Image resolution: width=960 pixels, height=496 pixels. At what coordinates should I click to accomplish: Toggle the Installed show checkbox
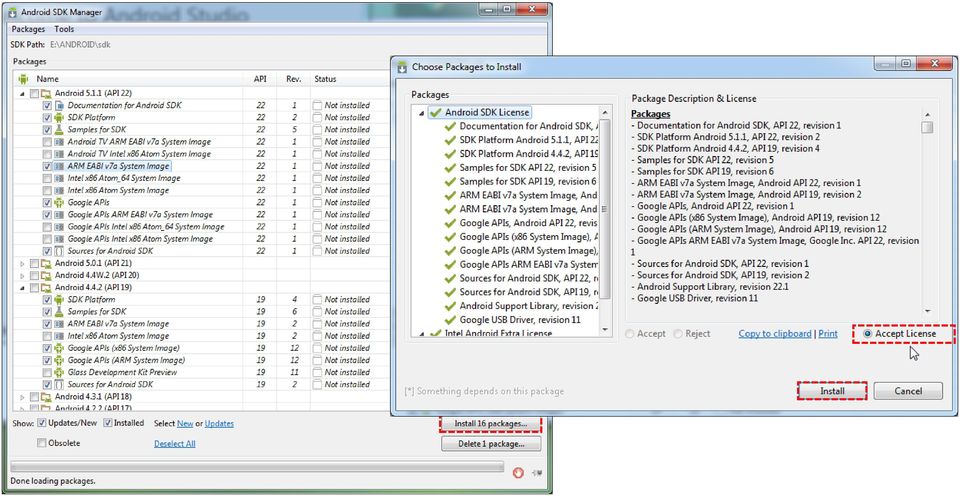pyautogui.click(x=108, y=423)
